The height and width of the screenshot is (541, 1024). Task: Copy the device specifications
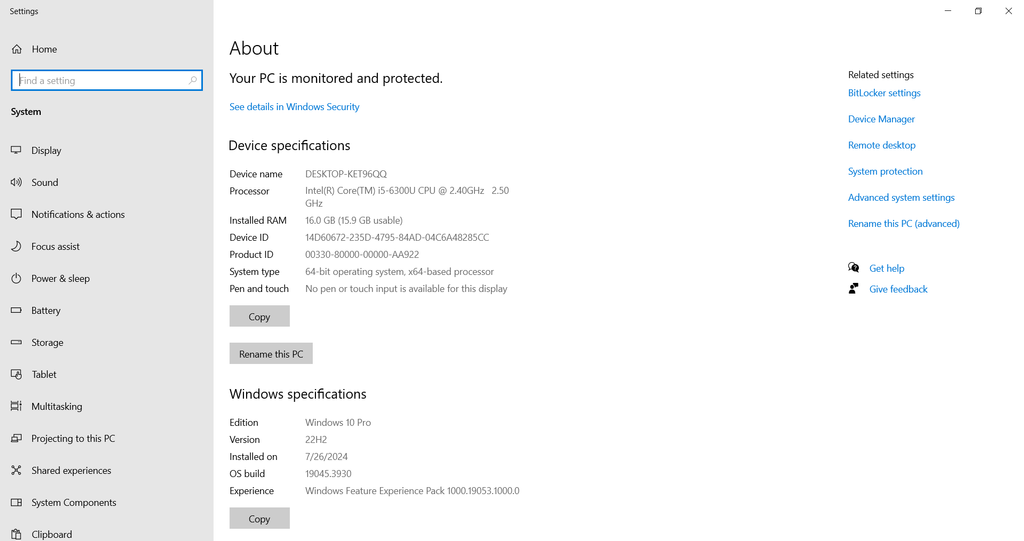pyautogui.click(x=259, y=316)
